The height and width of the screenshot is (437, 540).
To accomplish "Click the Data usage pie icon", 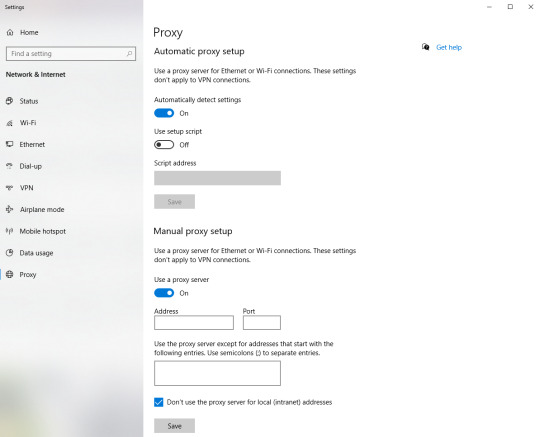I will click(x=10, y=253).
